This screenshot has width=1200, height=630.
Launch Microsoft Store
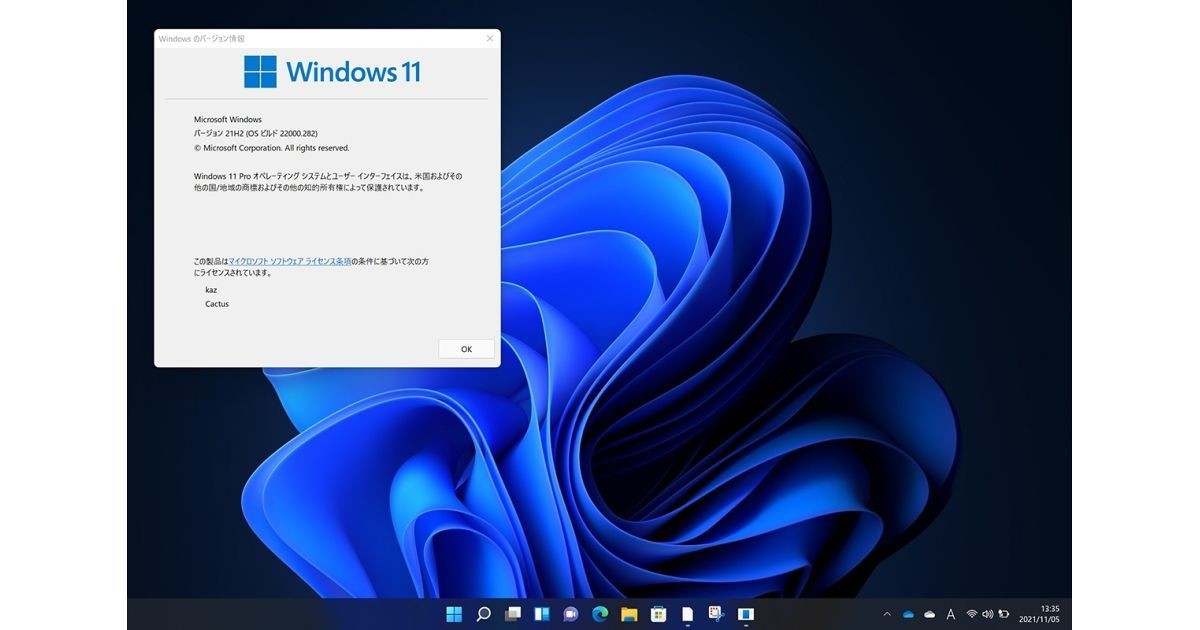(658, 613)
